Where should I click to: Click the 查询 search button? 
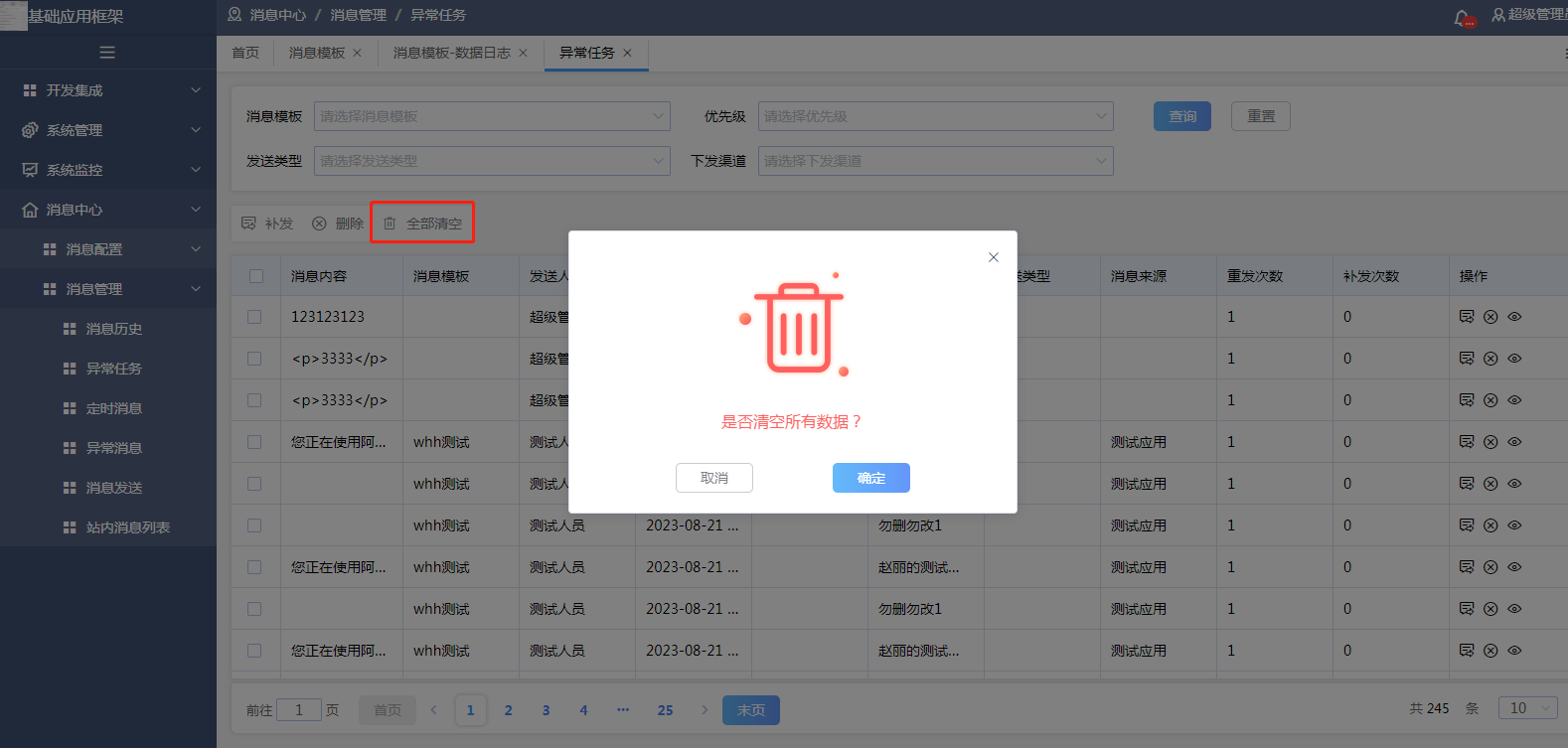(1182, 116)
